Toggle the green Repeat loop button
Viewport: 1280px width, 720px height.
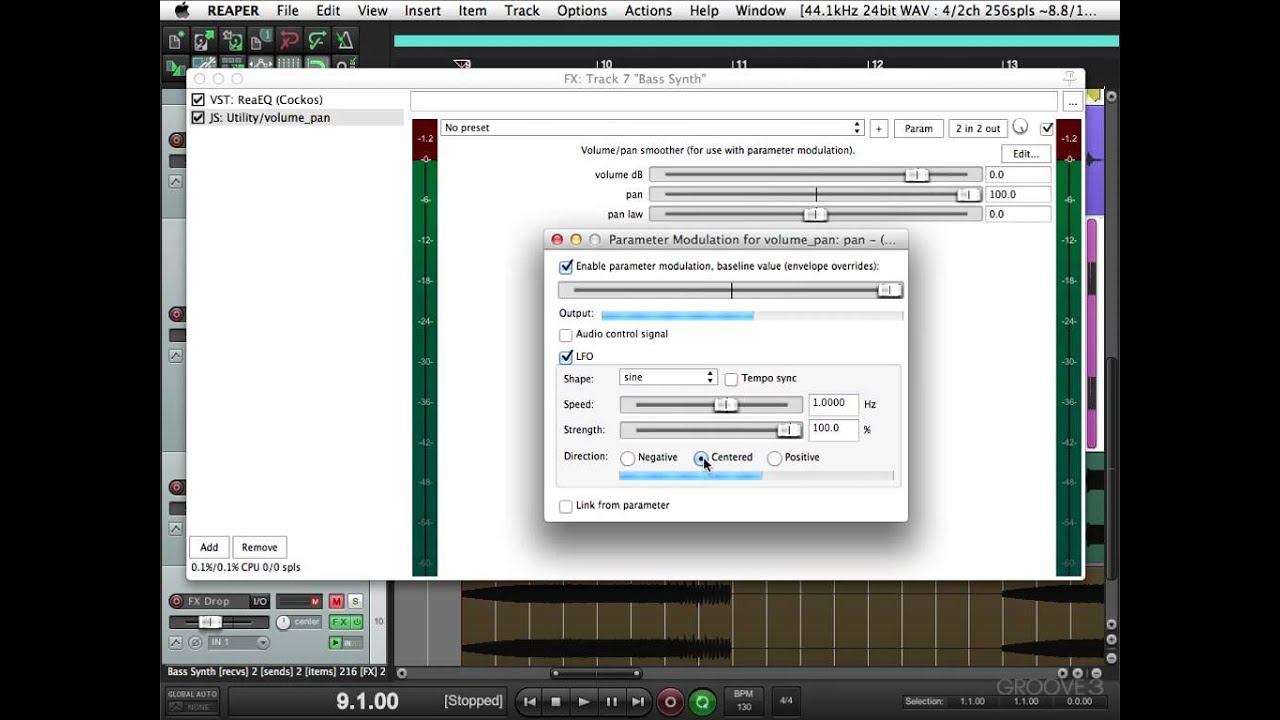(x=703, y=702)
